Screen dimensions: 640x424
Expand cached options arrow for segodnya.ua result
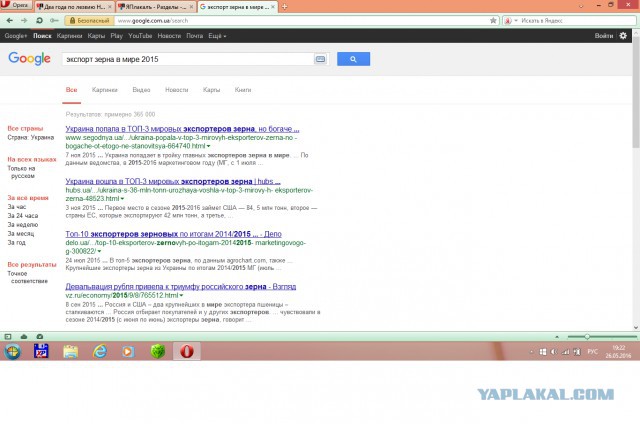pyautogui.click(x=208, y=146)
